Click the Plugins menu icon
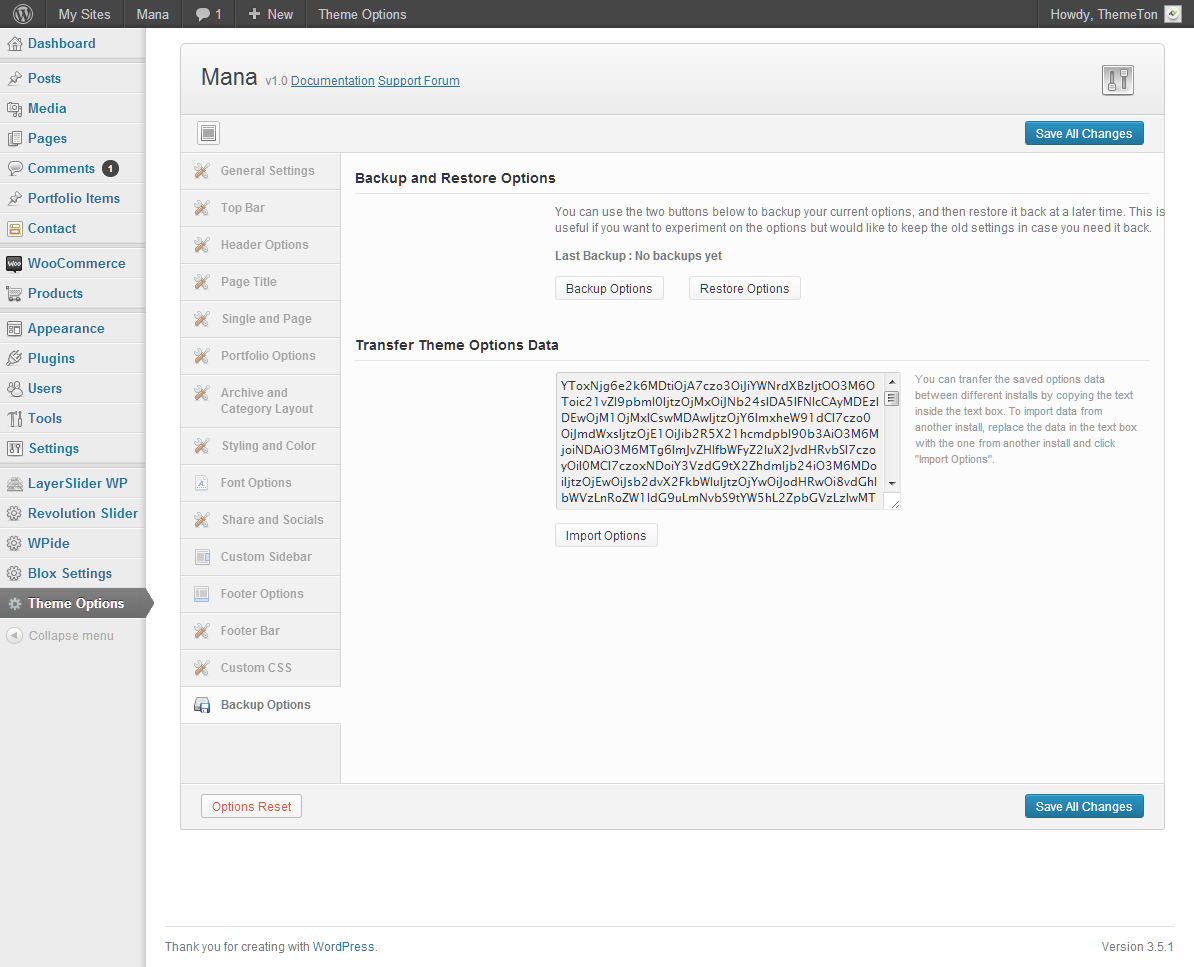This screenshot has height=967, width=1194. pyautogui.click(x=14, y=359)
